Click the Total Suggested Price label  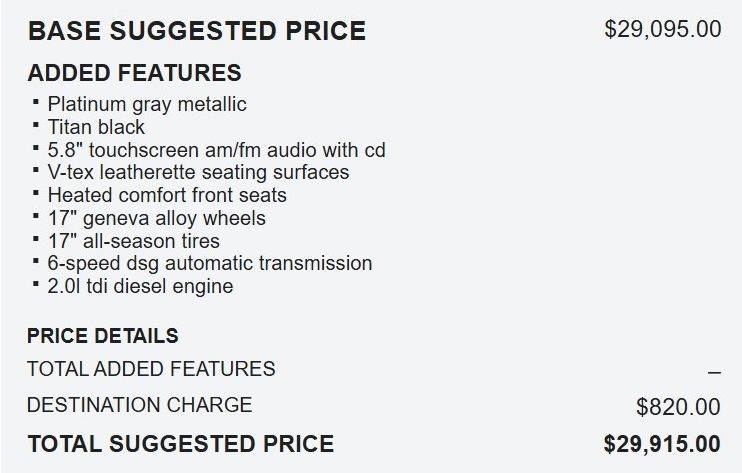tap(180, 443)
